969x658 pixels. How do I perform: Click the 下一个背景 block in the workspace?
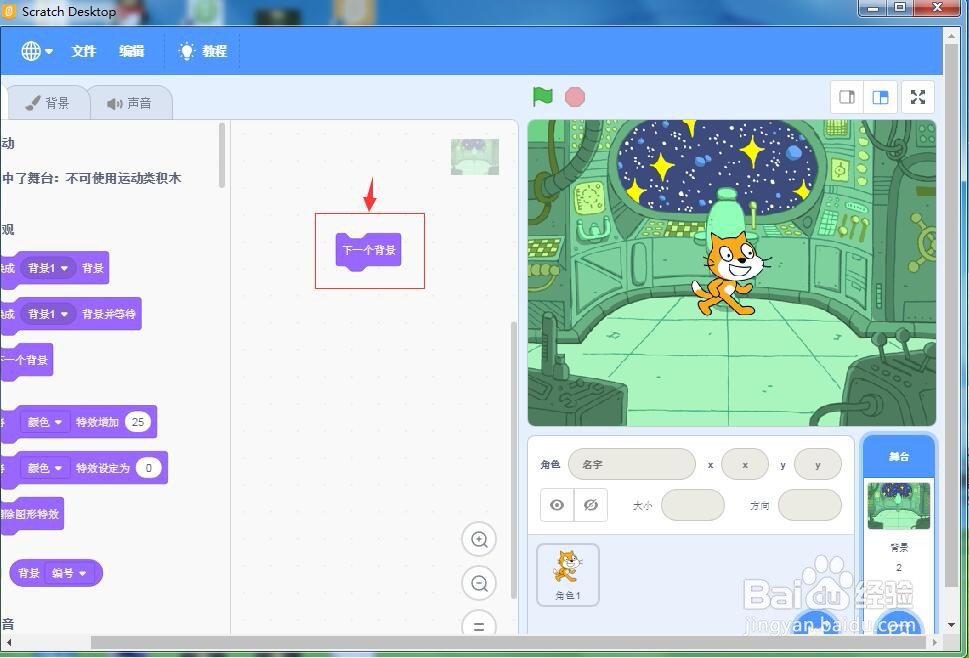pyautogui.click(x=369, y=250)
